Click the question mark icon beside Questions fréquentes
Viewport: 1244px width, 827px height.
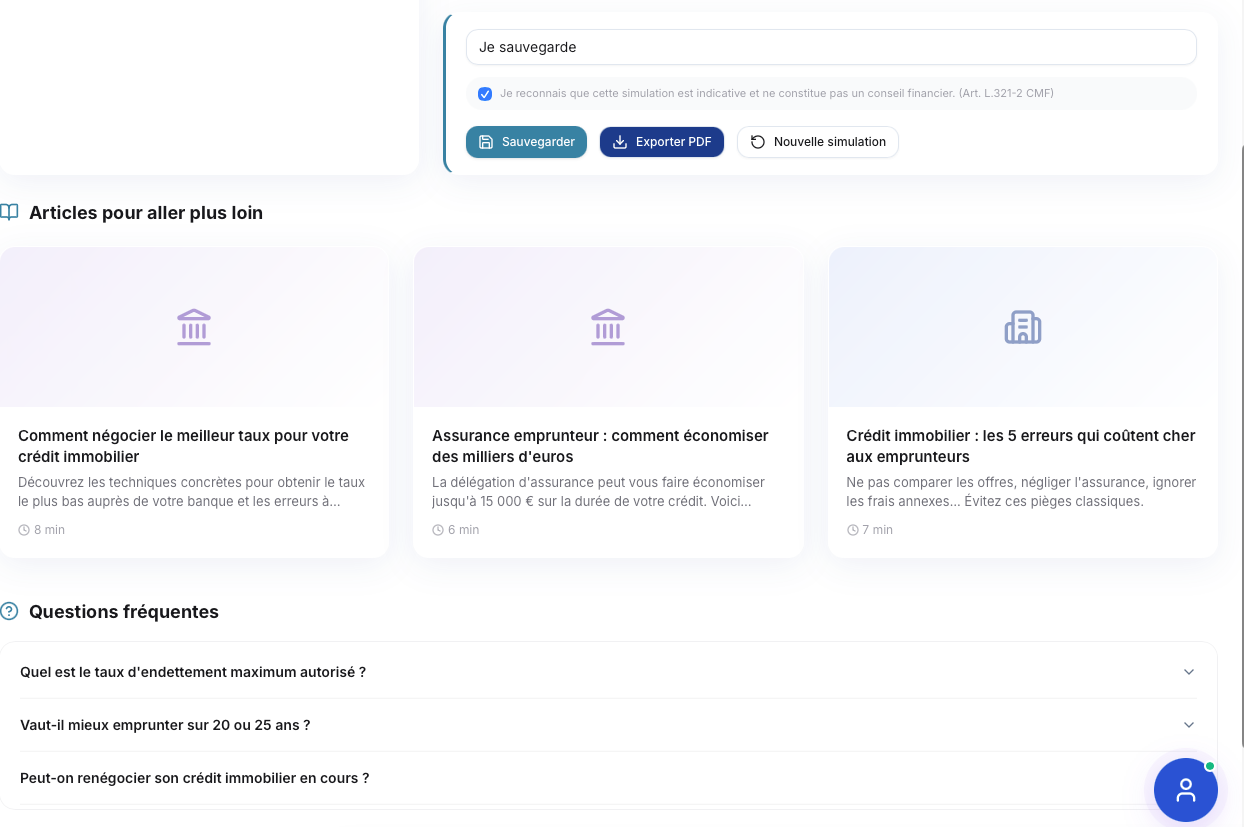coord(10,611)
